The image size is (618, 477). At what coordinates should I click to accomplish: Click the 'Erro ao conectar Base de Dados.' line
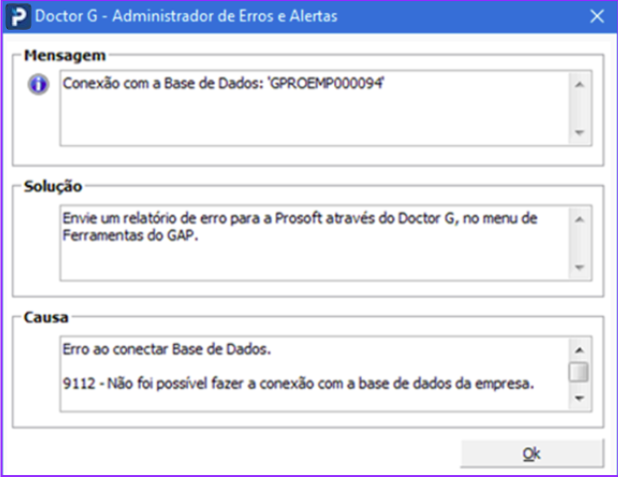point(167,349)
